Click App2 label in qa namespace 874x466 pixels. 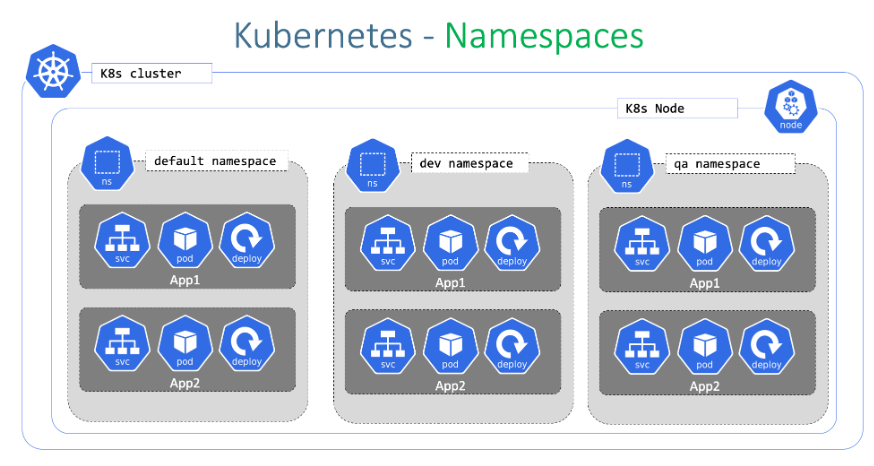(x=705, y=386)
